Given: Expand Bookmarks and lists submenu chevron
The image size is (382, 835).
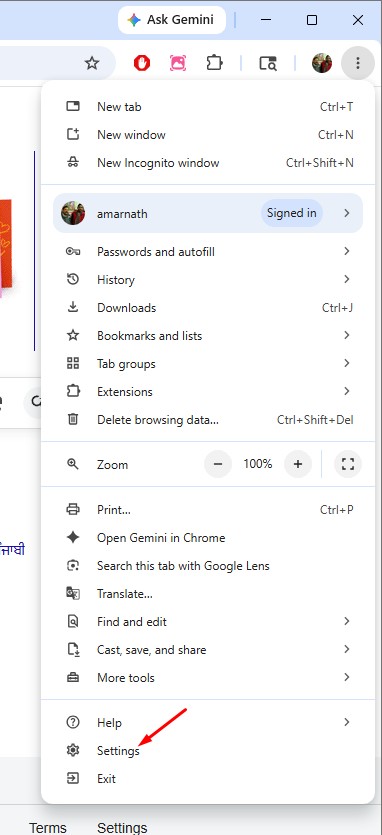Looking at the screenshot, I should pos(347,335).
